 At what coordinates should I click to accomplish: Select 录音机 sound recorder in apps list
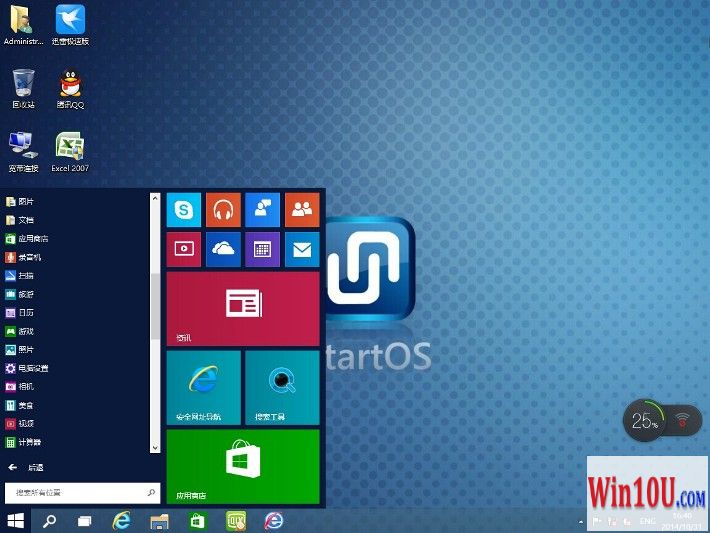23,257
